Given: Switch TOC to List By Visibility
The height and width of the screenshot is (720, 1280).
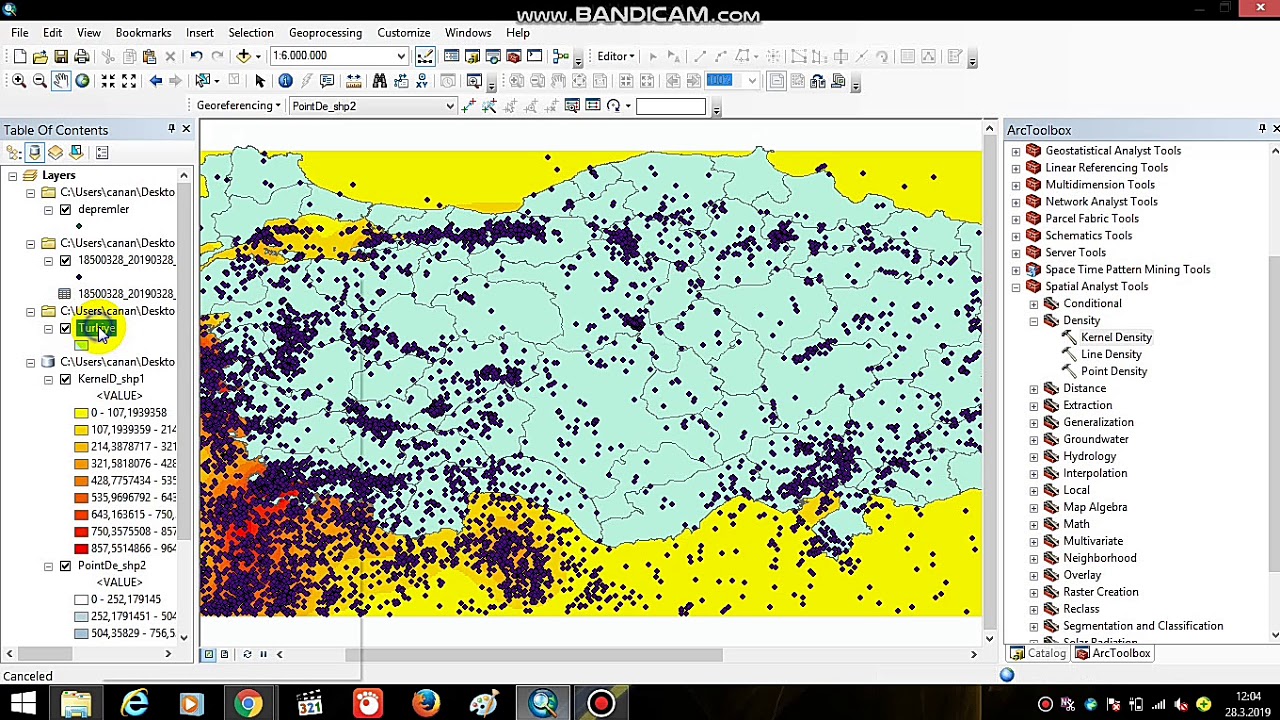Looking at the screenshot, I should 55,152.
